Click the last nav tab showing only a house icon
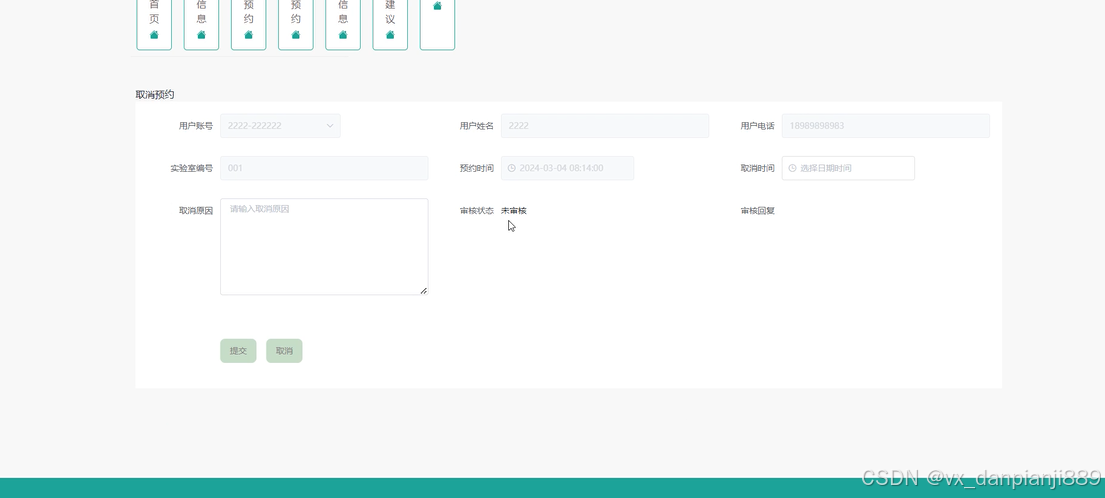Viewport: 1105px width, 498px height. coord(437,23)
